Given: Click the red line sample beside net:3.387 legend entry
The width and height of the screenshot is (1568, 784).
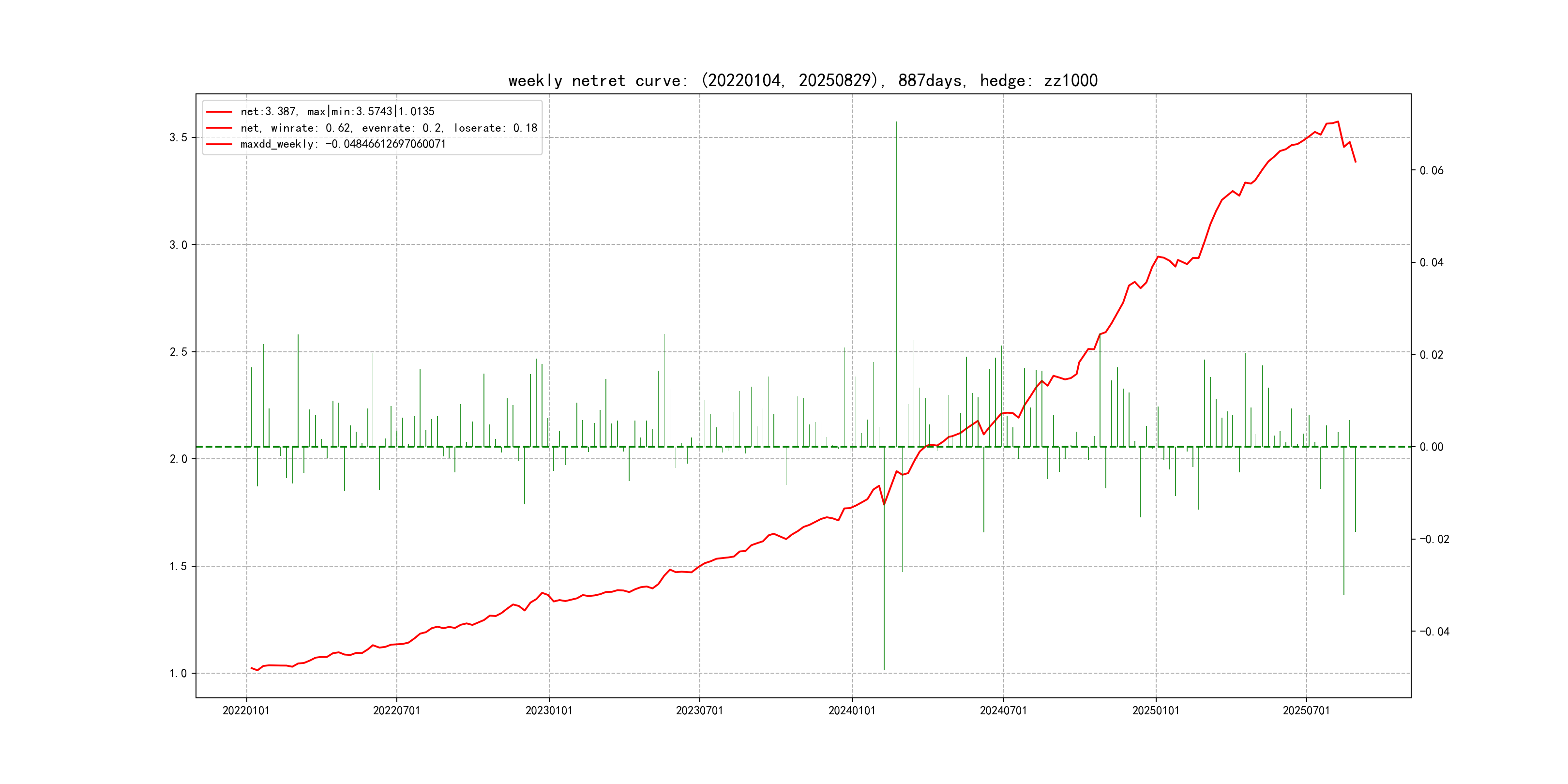Looking at the screenshot, I should [x=219, y=112].
